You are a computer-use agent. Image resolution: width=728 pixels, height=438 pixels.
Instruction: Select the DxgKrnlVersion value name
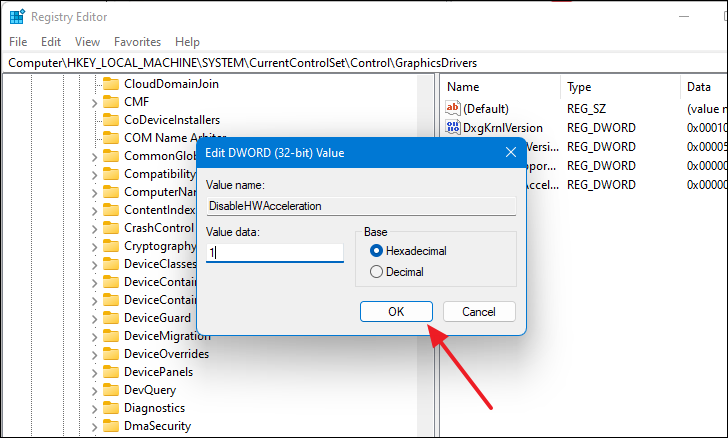[503, 128]
